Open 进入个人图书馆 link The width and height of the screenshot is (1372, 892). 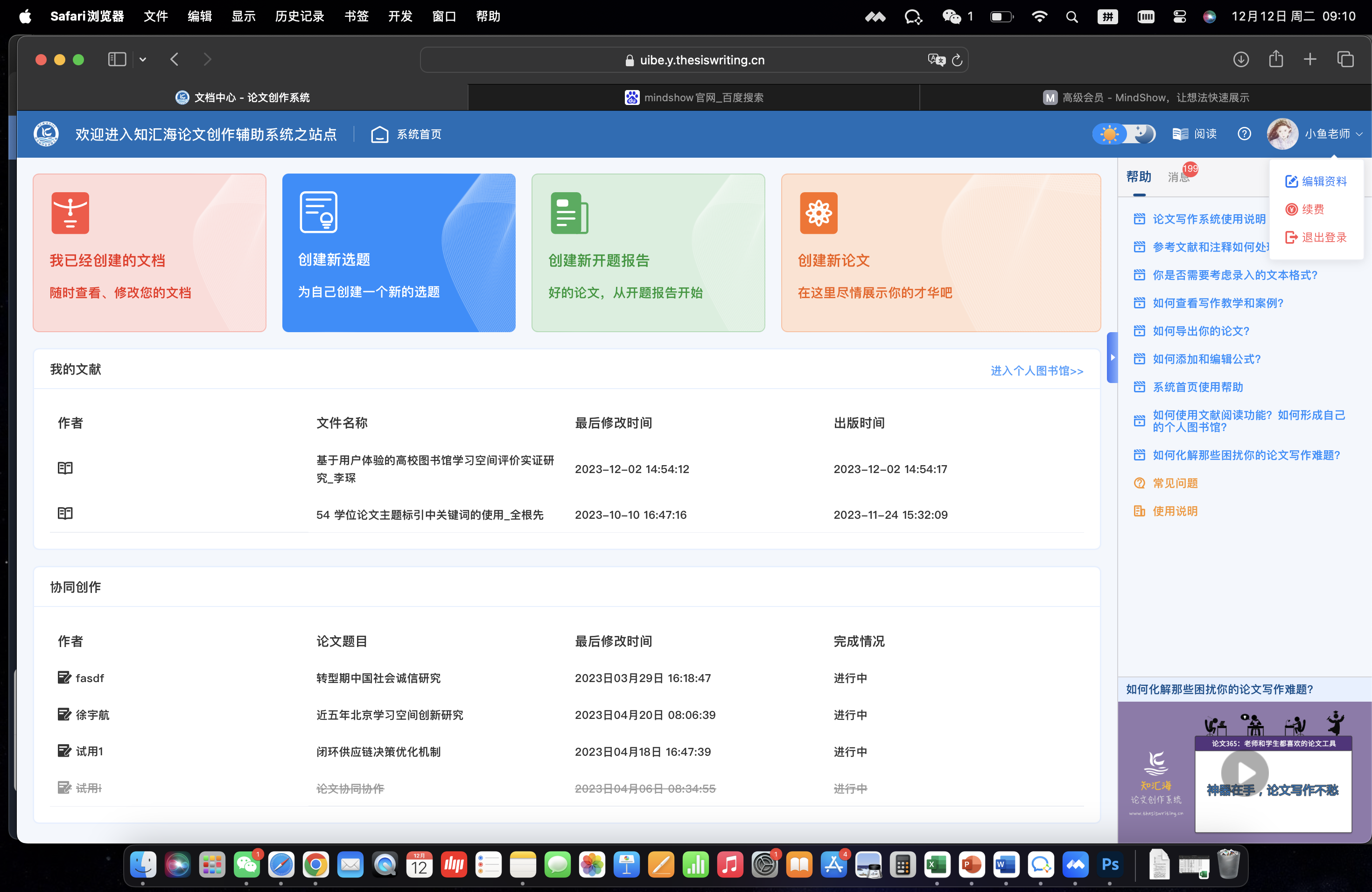(x=1036, y=370)
